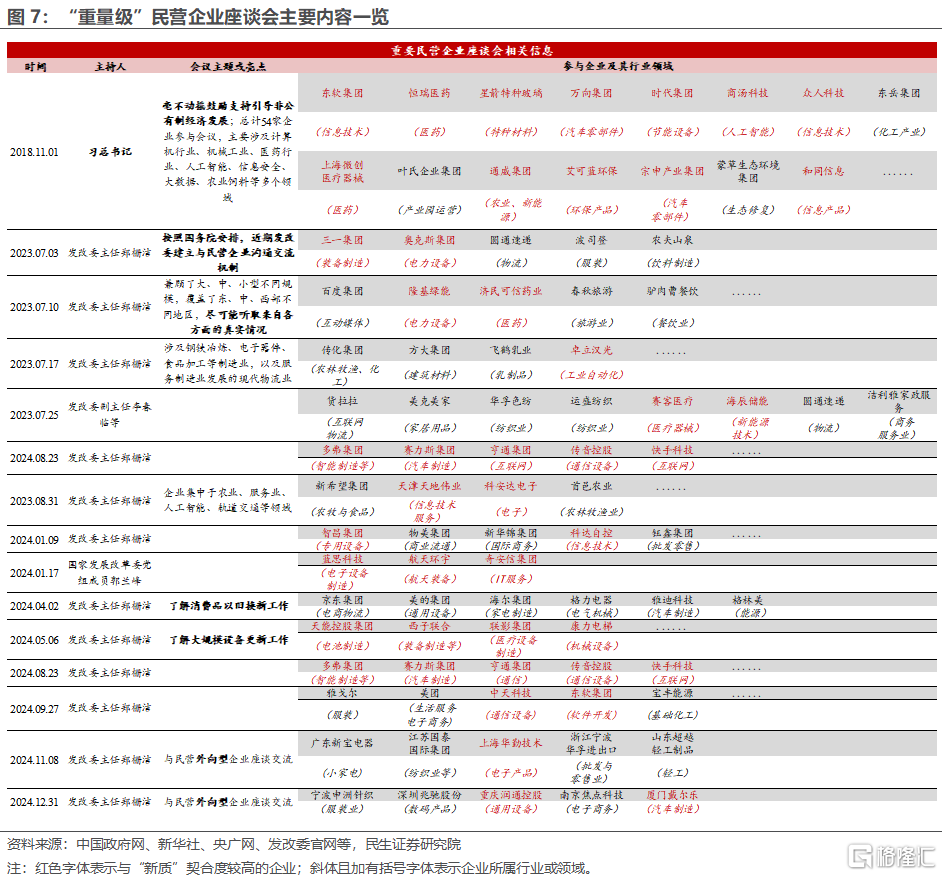Click the company 广东新宝电器

pyautogui.click(x=342, y=743)
